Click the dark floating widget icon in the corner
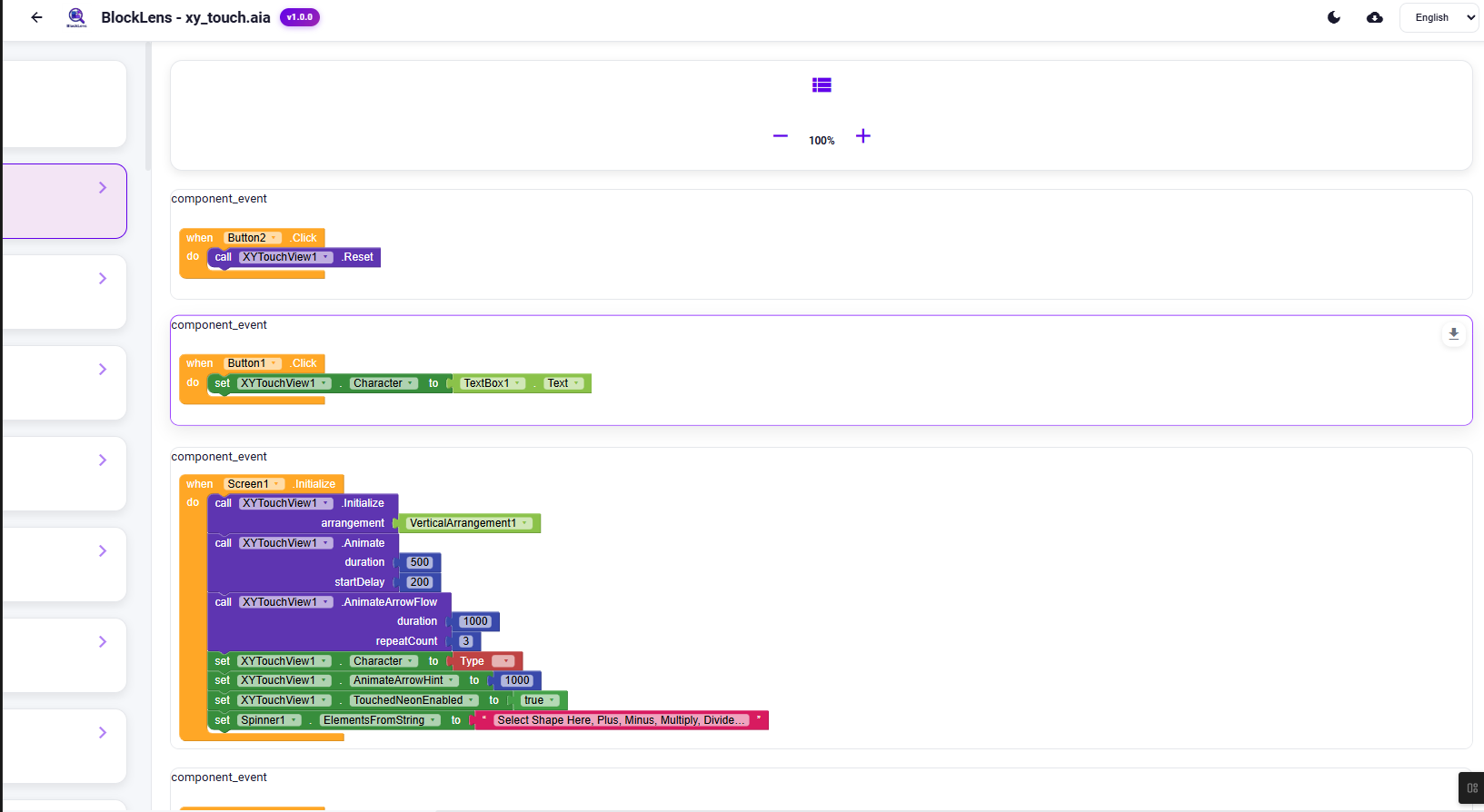 tap(1472, 787)
